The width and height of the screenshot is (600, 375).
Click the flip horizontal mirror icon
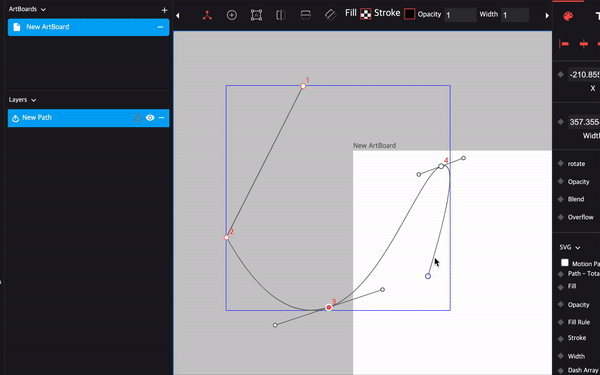[x=281, y=15]
